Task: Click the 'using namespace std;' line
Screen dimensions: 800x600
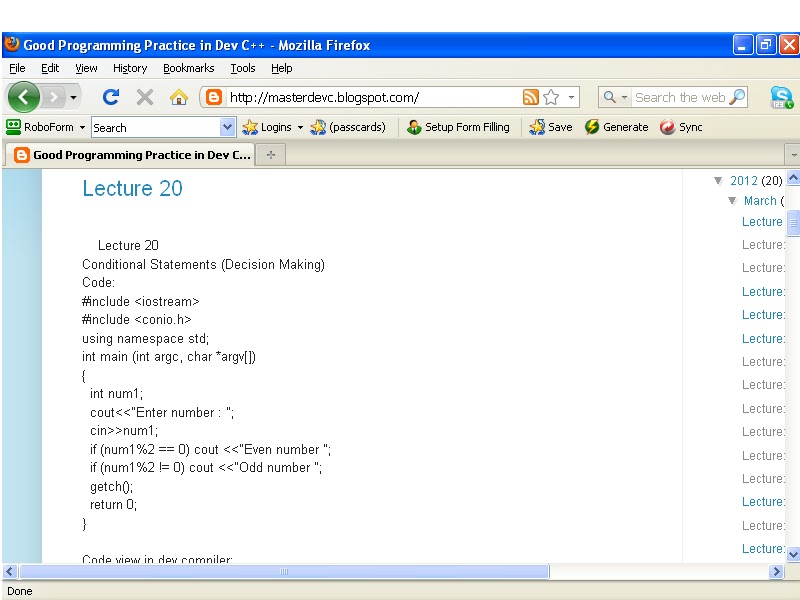Action: point(145,338)
